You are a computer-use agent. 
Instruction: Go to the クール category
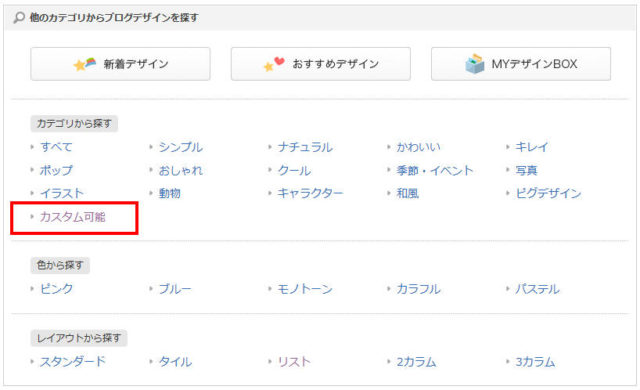[294, 170]
